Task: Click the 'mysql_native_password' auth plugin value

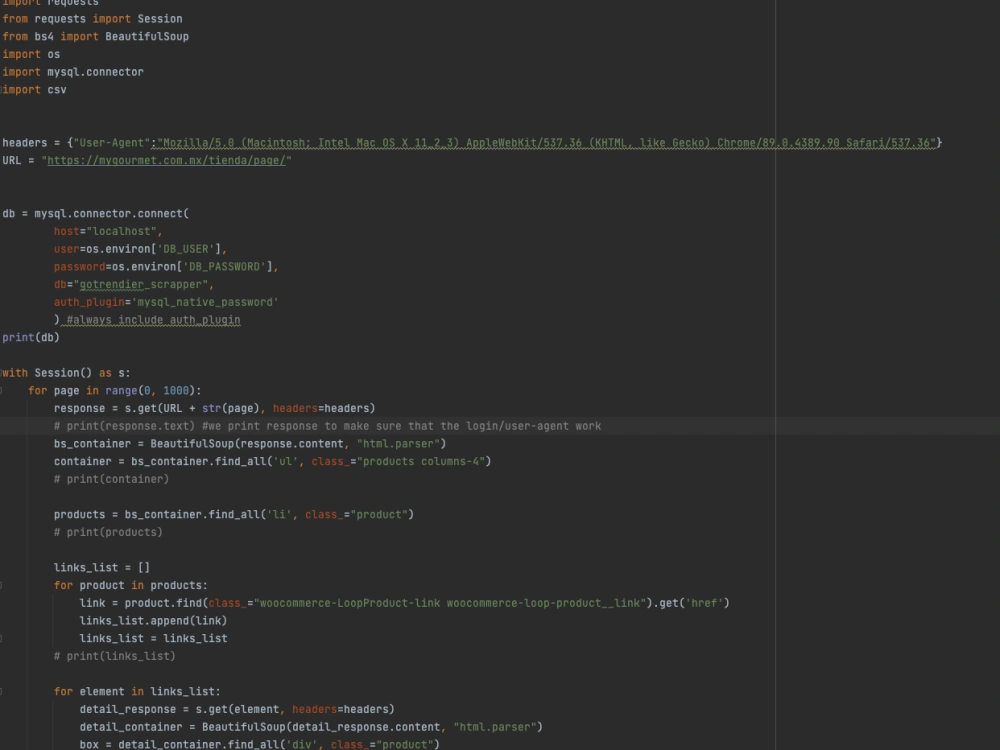Action: pos(205,302)
